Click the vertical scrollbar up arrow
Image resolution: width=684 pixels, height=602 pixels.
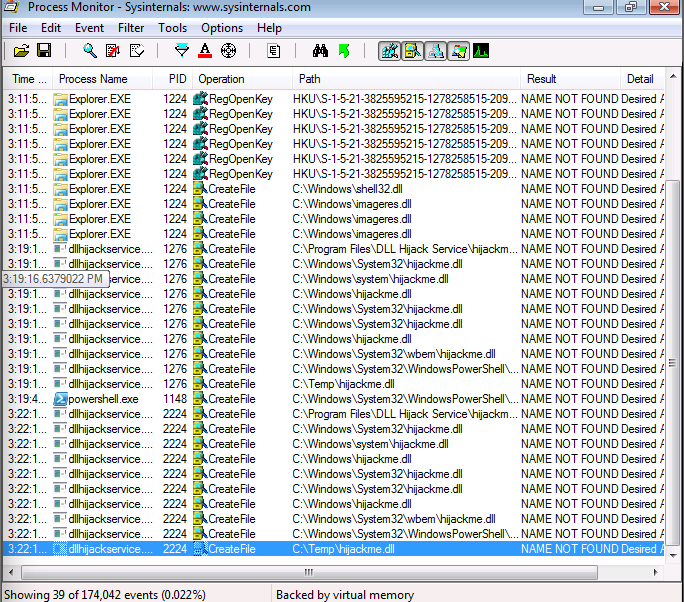coord(673,76)
